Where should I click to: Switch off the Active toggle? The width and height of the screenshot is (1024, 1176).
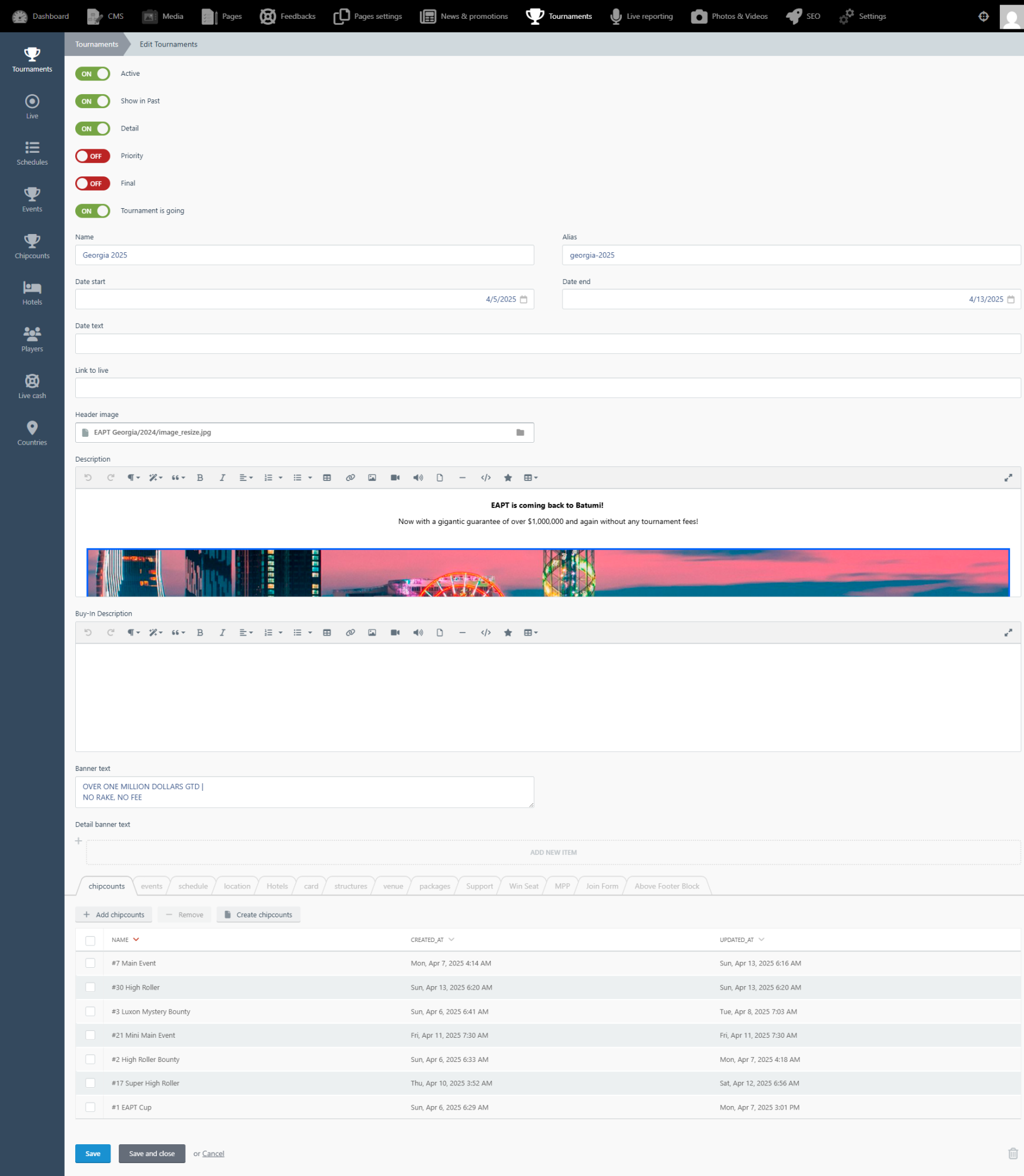pyautogui.click(x=93, y=73)
